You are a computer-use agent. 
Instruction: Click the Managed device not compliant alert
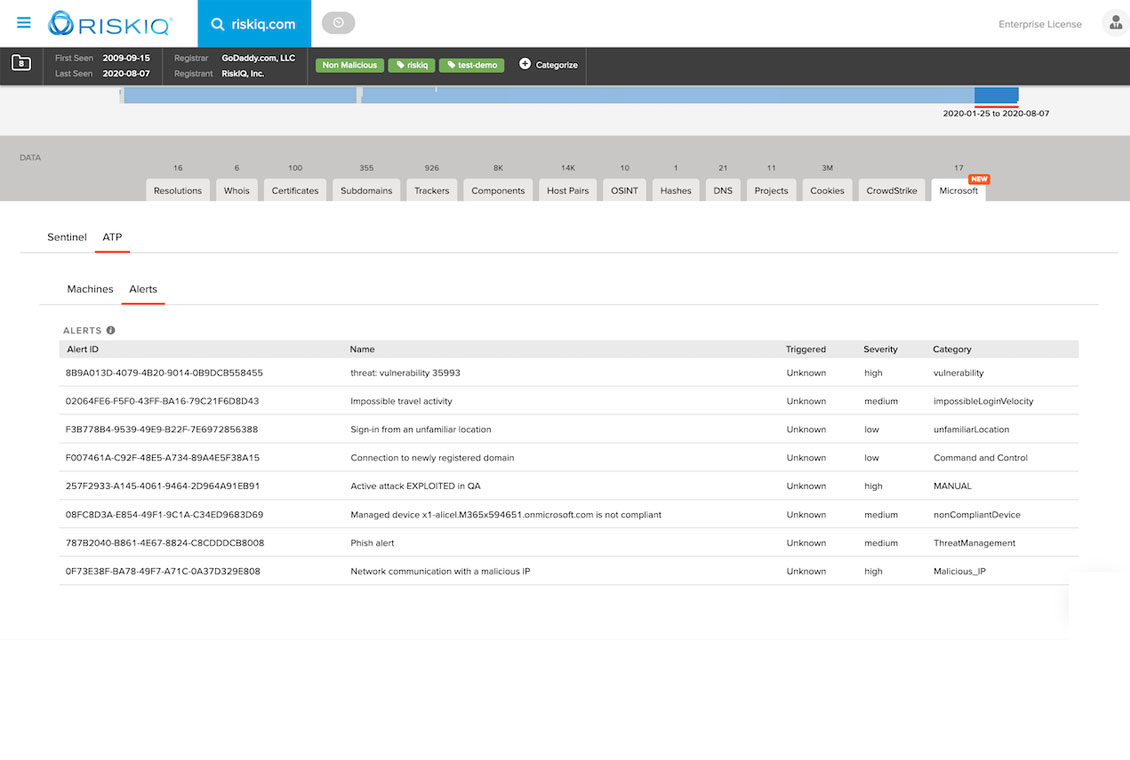point(506,515)
